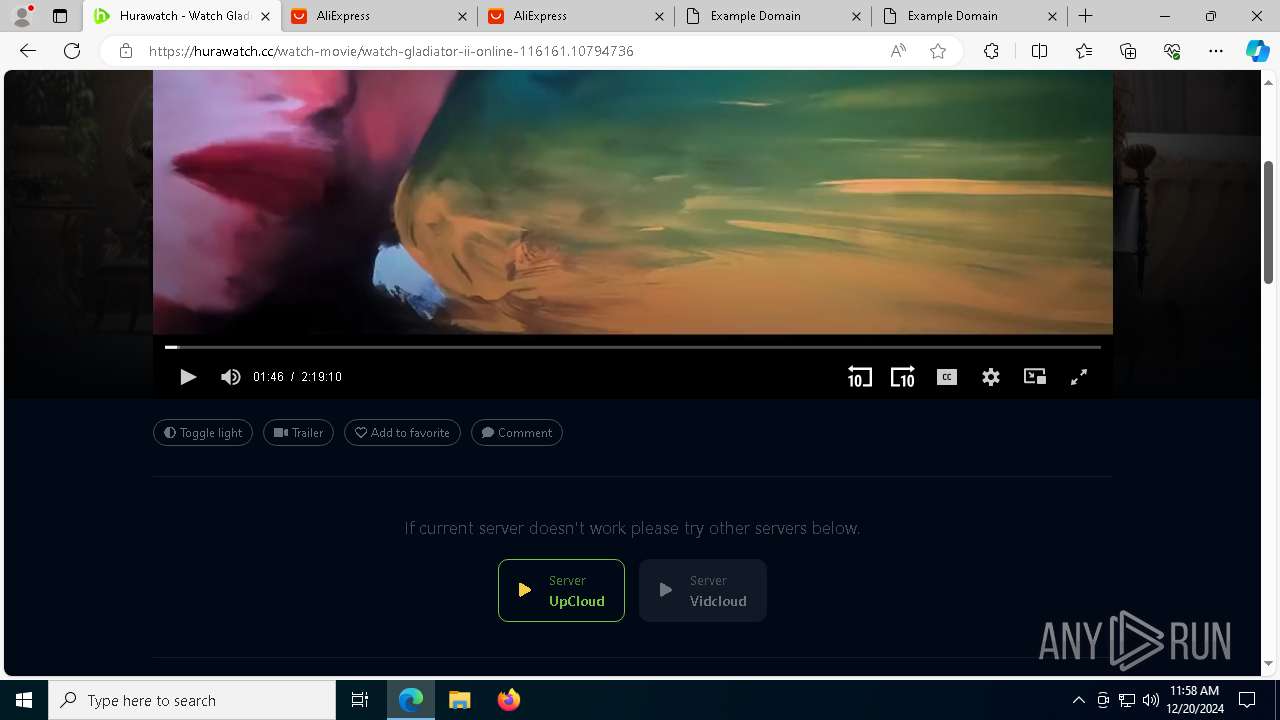Open Windows Start menu
The image size is (1280, 720).
click(24, 700)
